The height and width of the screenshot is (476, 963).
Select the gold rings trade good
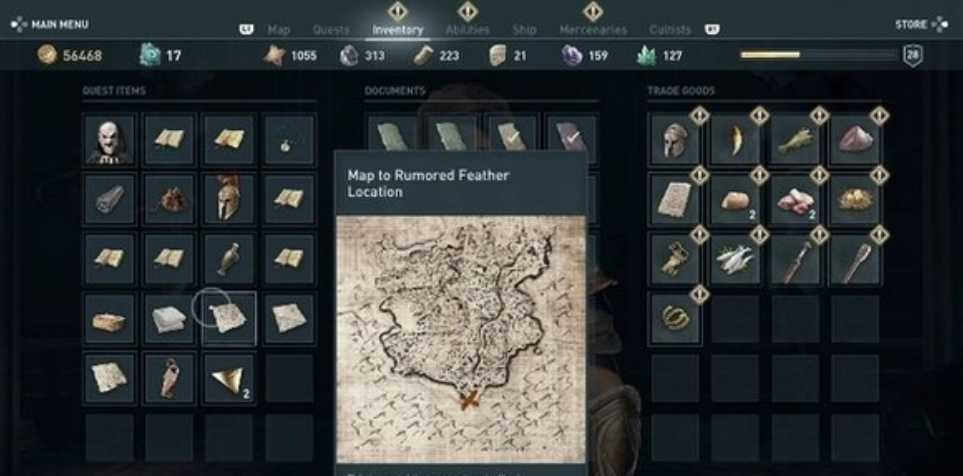click(675, 318)
